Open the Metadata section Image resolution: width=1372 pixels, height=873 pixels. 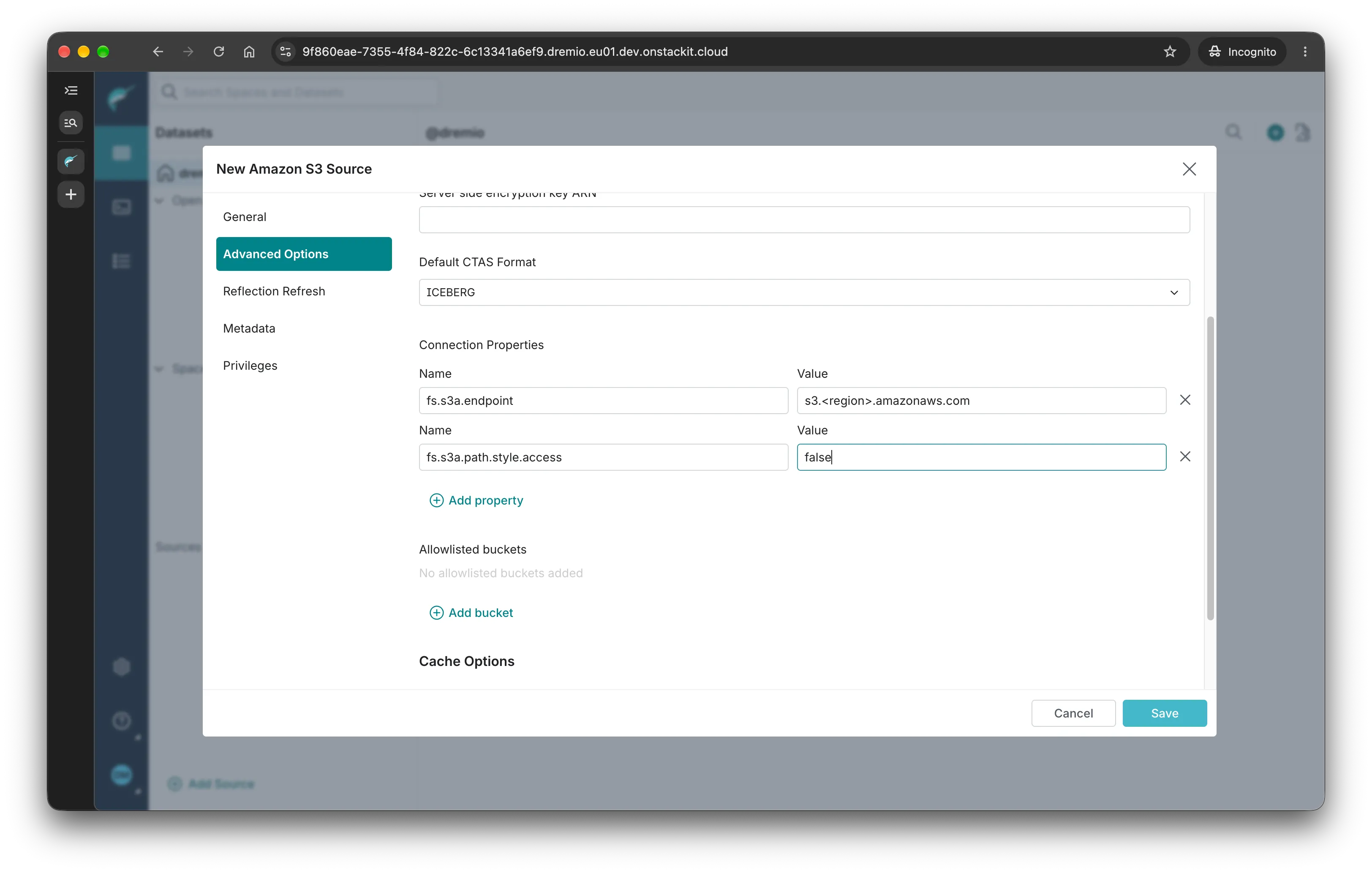304,328
